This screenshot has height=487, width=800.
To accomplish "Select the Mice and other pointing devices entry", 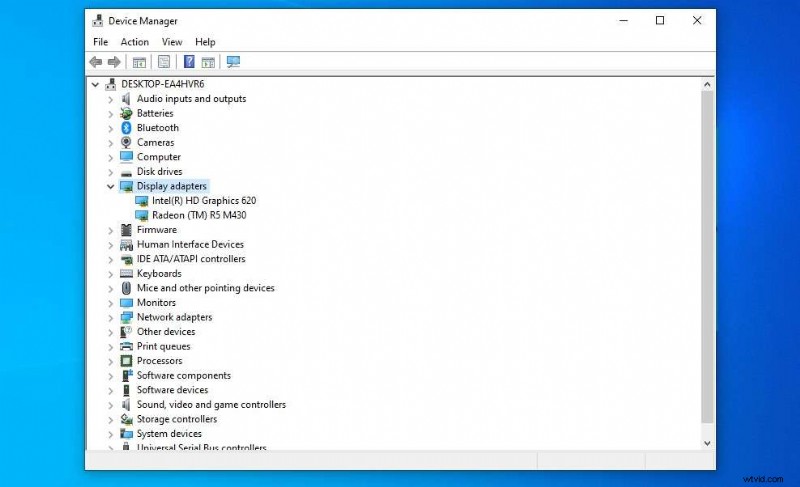I will (205, 288).
